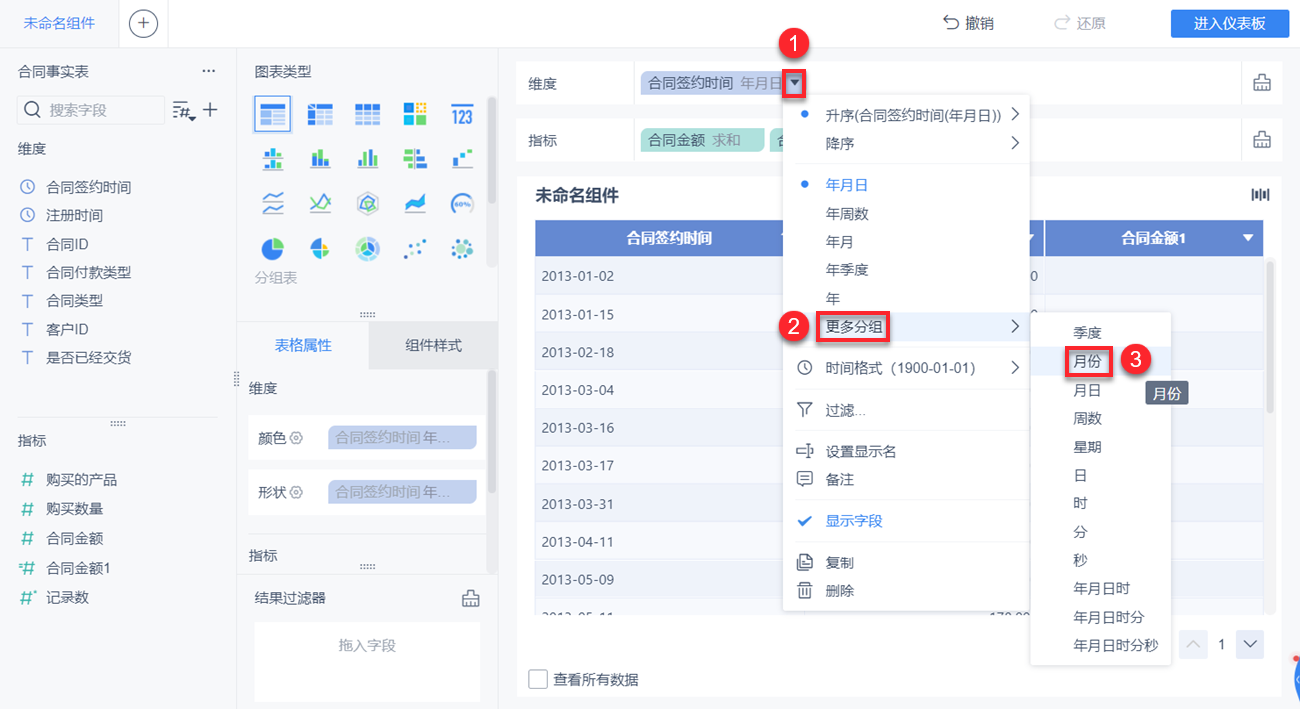This screenshot has width=1300, height=709.
Task: Expand the 更多分组 submenu
Action: coord(905,326)
